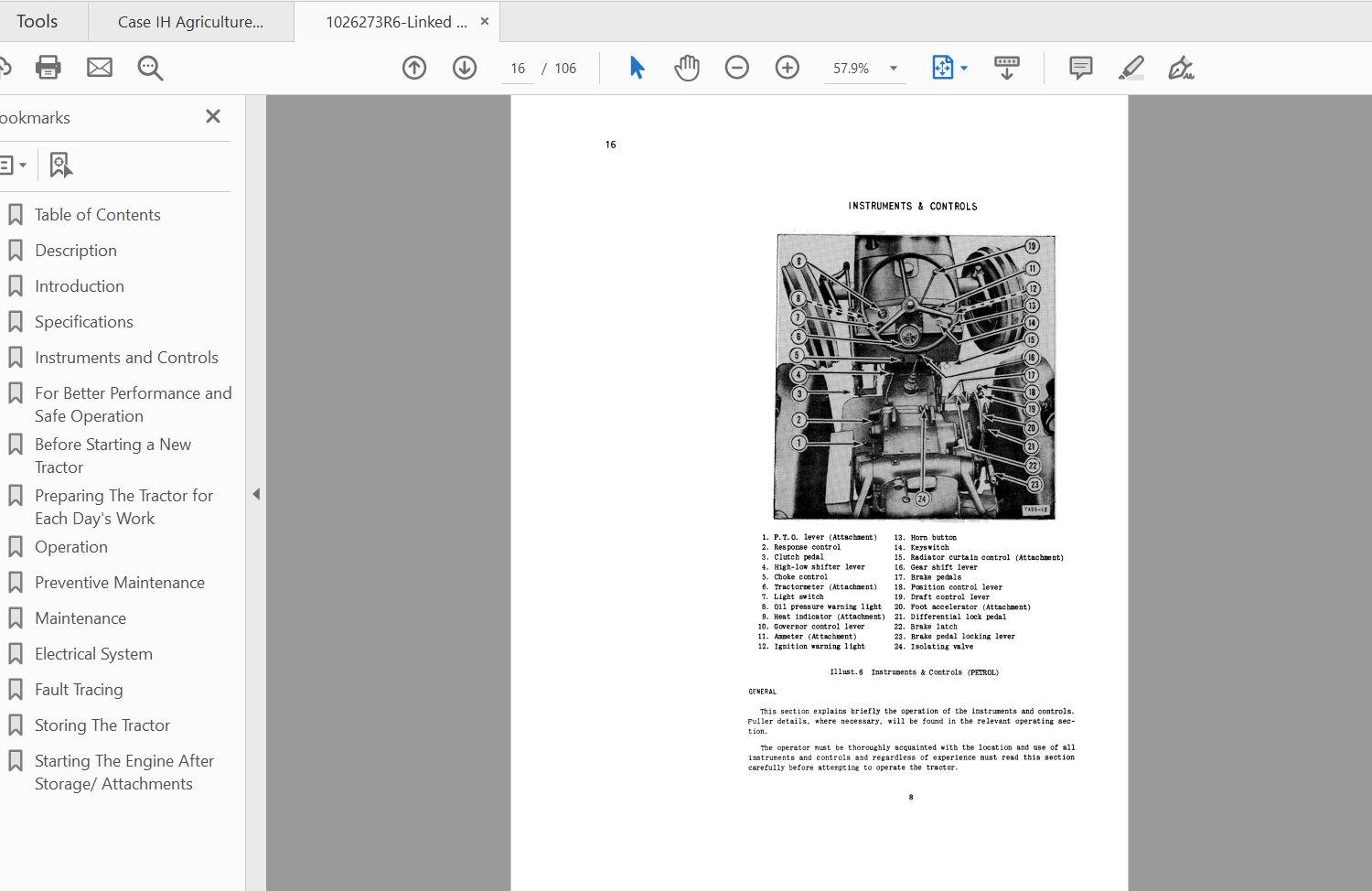Expand the page fit options arrow

click(963, 67)
